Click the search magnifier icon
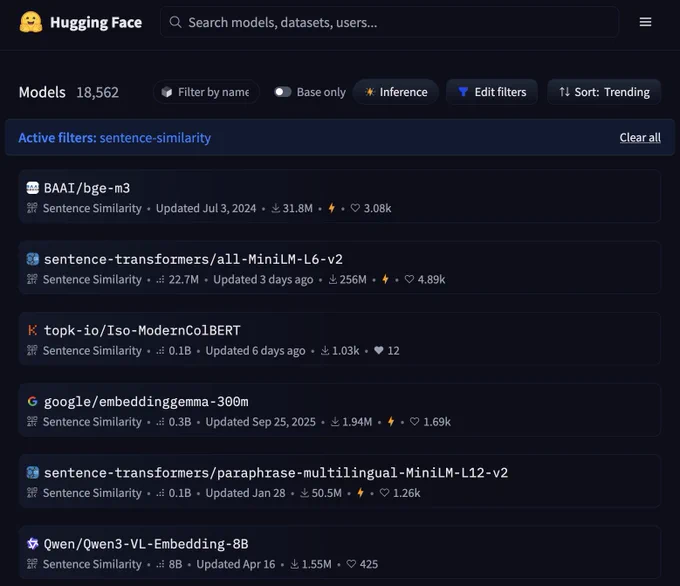680x586 pixels. tap(175, 22)
